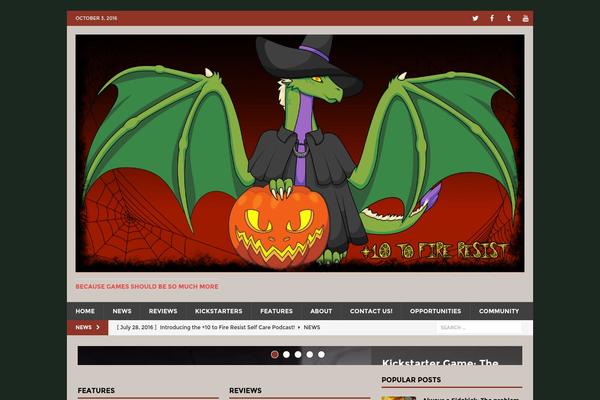
Task: Click the red News ticker label
Action: coord(88,328)
